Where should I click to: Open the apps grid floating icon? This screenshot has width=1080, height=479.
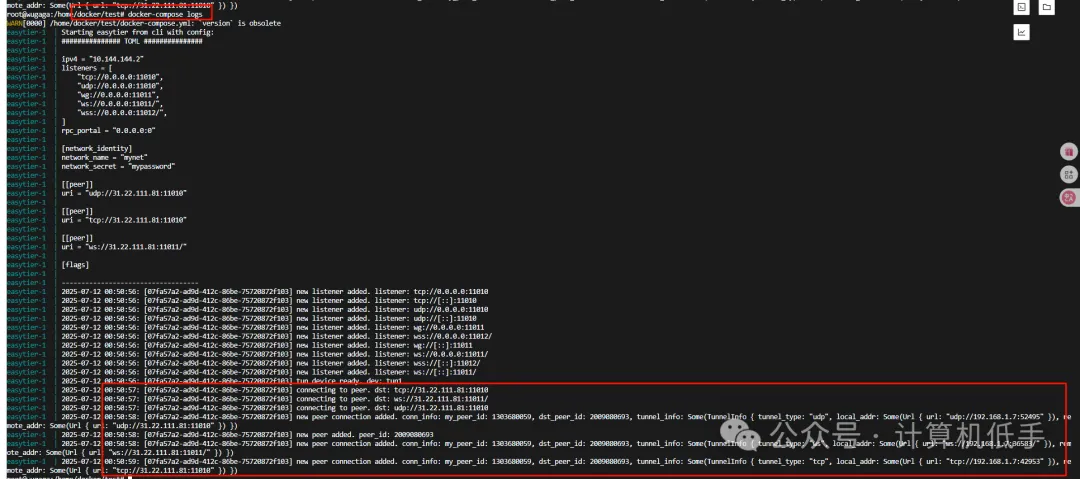[1069, 174]
